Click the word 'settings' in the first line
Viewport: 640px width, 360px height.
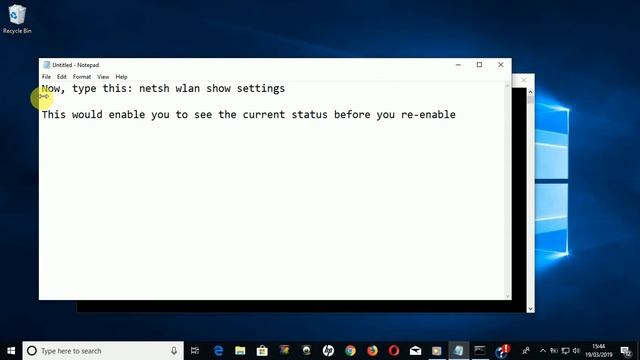[261, 89]
